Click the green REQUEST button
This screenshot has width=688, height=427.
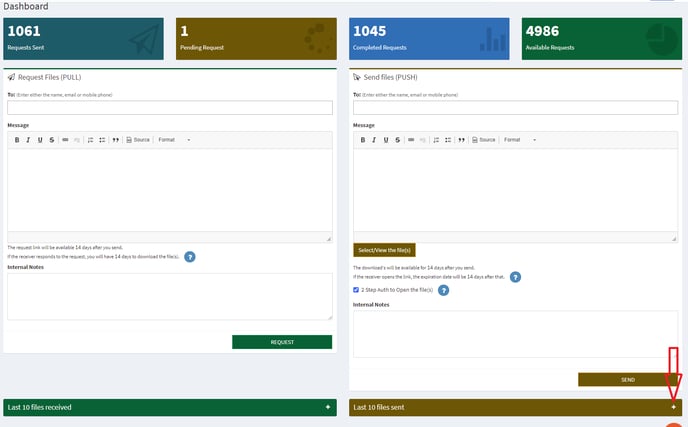click(x=282, y=342)
